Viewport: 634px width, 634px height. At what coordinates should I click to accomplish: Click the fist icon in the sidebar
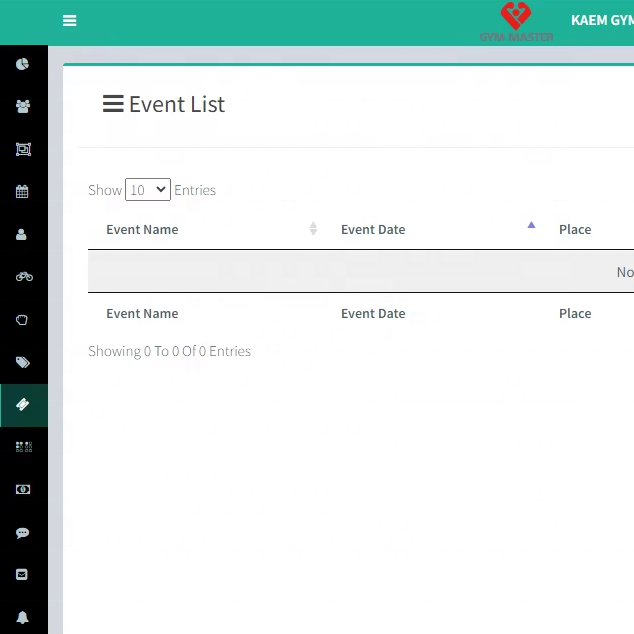(x=22, y=320)
